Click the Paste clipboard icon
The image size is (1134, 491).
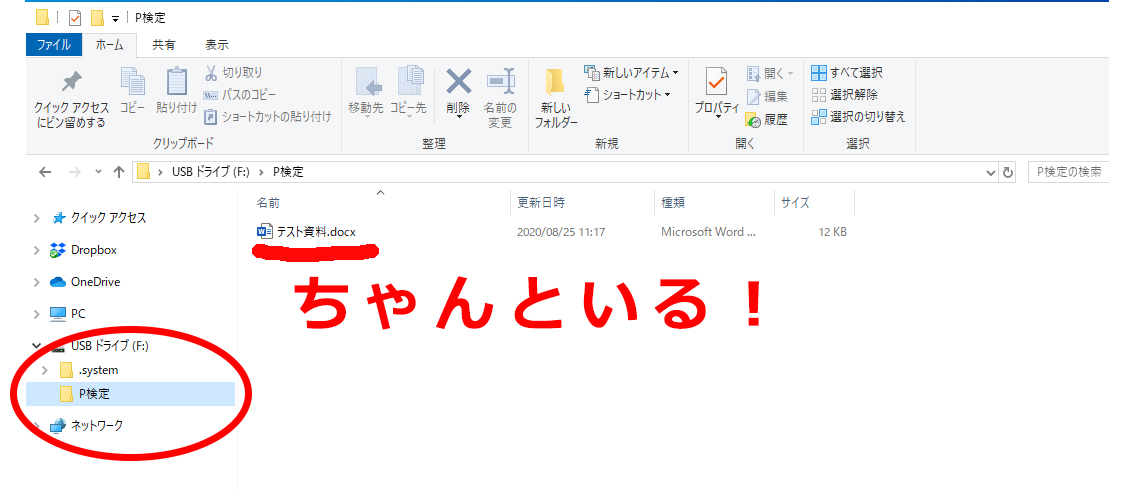(x=176, y=84)
